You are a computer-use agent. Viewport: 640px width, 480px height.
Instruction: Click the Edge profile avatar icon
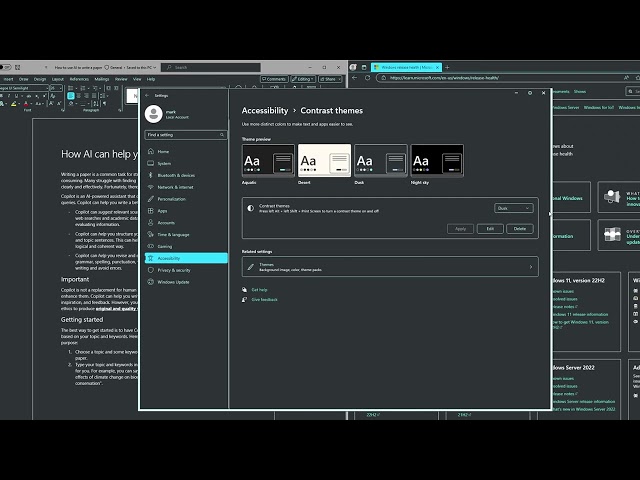click(x=353, y=67)
